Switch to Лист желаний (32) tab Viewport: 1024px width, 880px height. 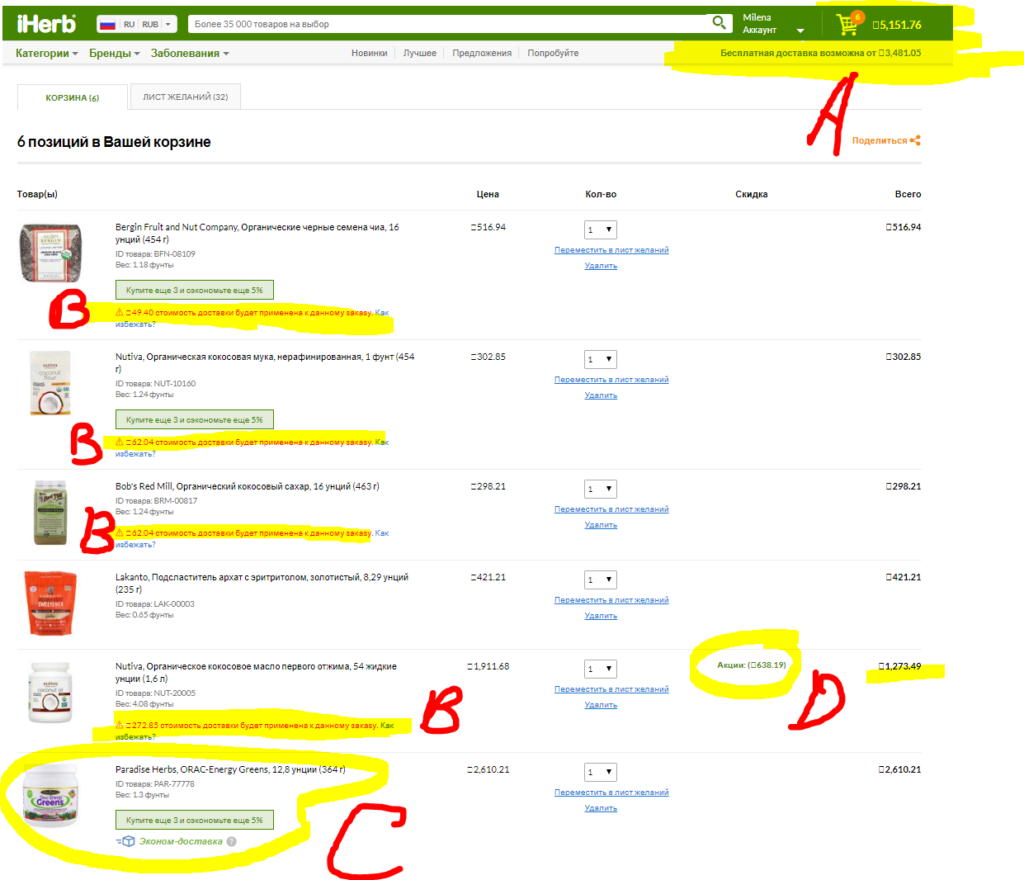[185, 97]
